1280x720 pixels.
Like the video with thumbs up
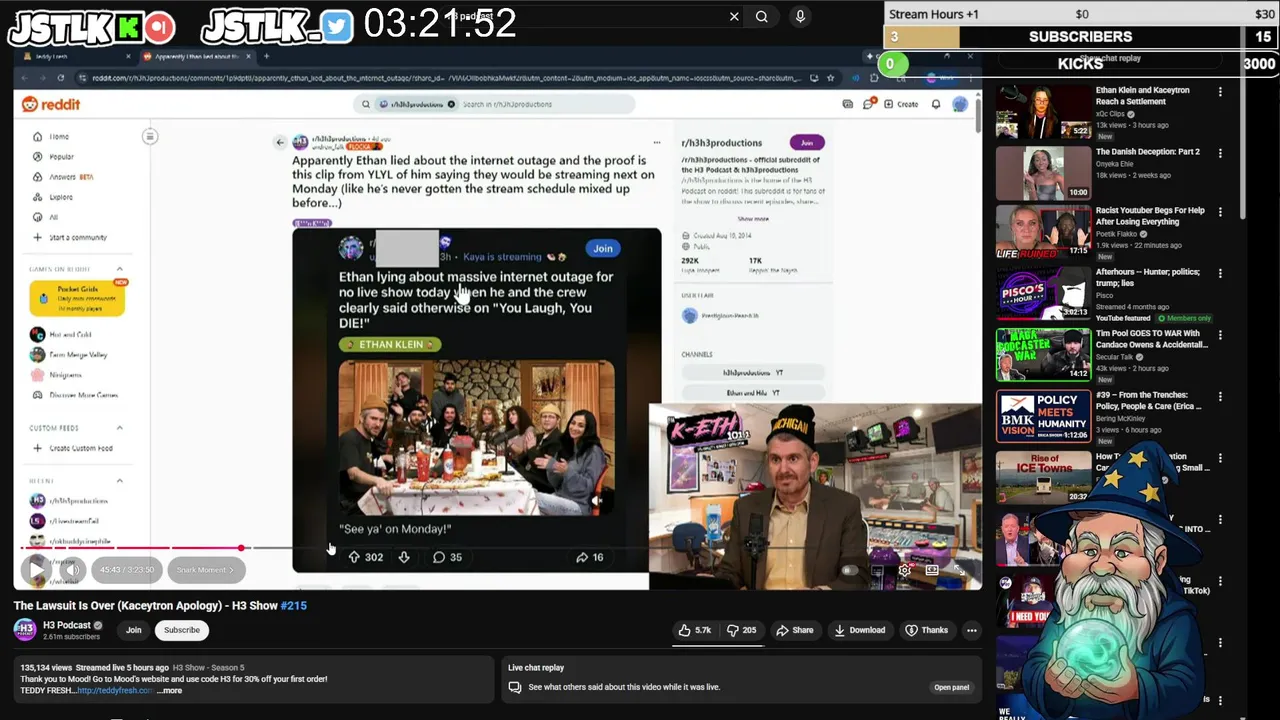pyautogui.click(x=695, y=630)
